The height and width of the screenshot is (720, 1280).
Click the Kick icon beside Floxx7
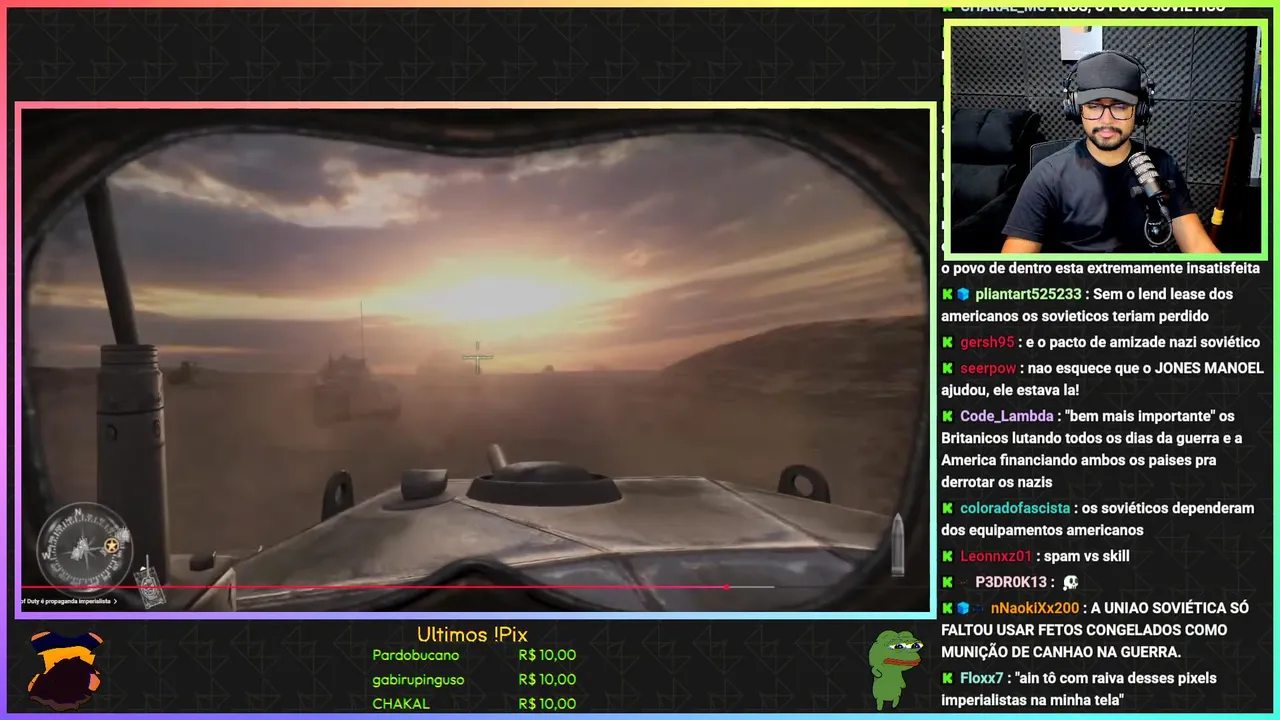pyautogui.click(x=947, y=678)
